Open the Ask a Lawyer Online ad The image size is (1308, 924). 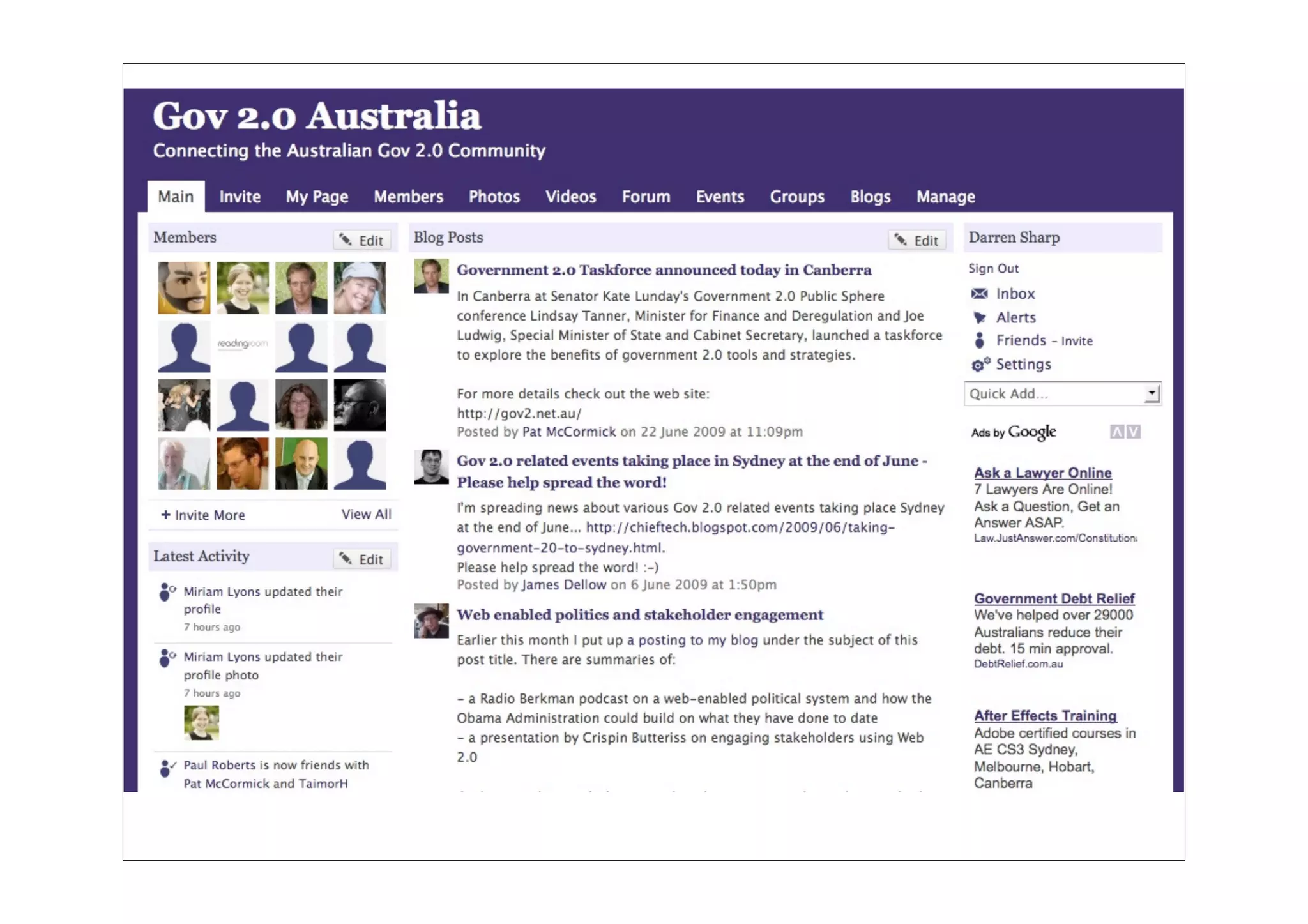pos(1042,473)
